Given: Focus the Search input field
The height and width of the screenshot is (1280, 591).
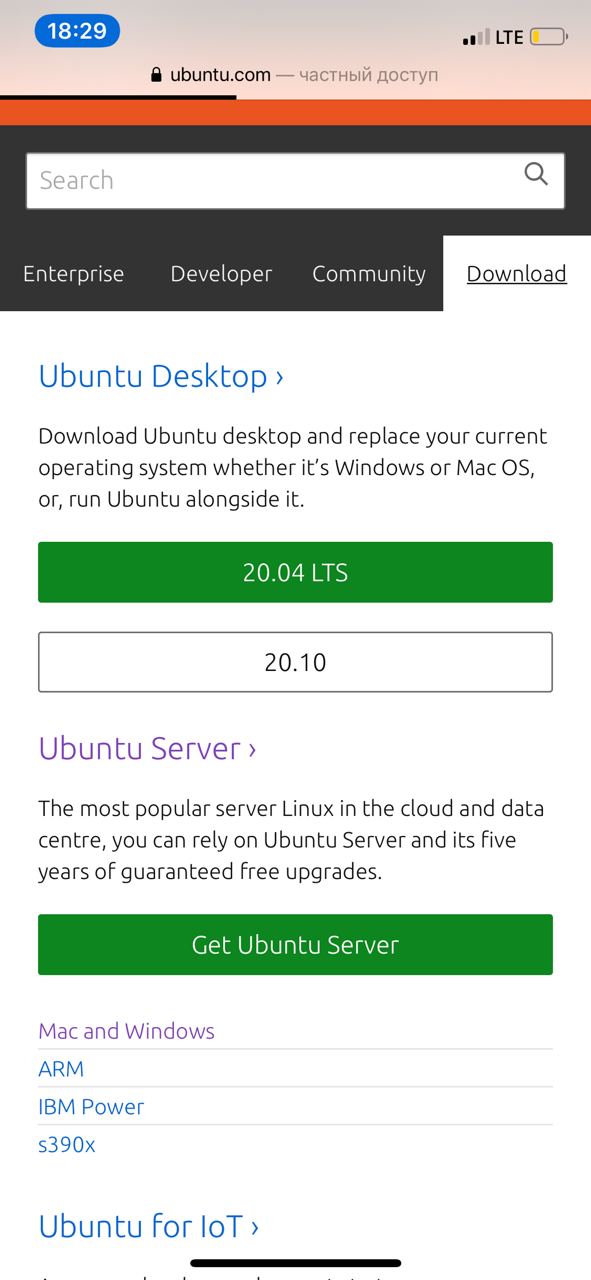Looking at the screenshot, I should coord(295,181).
